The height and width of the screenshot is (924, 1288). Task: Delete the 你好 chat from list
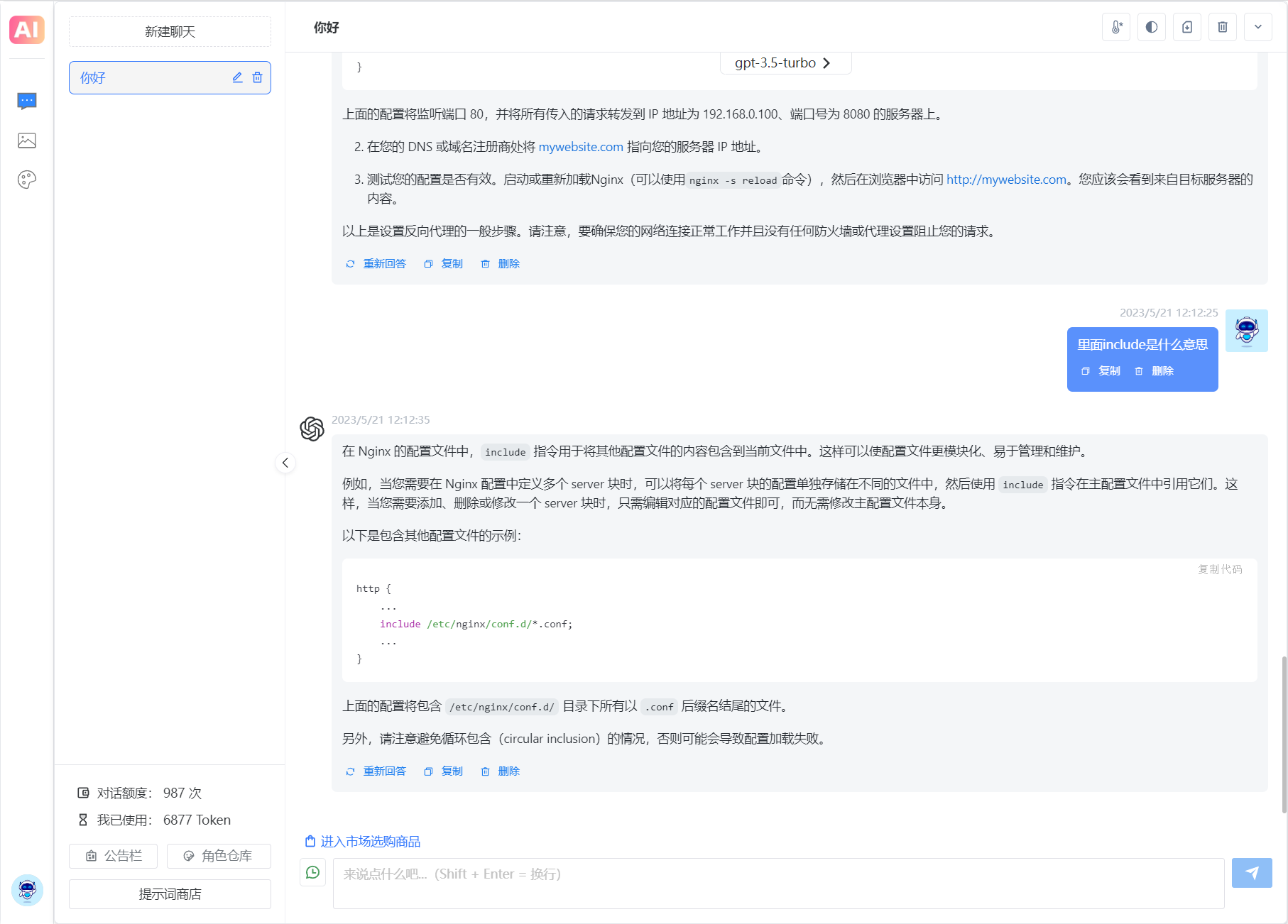258,77
